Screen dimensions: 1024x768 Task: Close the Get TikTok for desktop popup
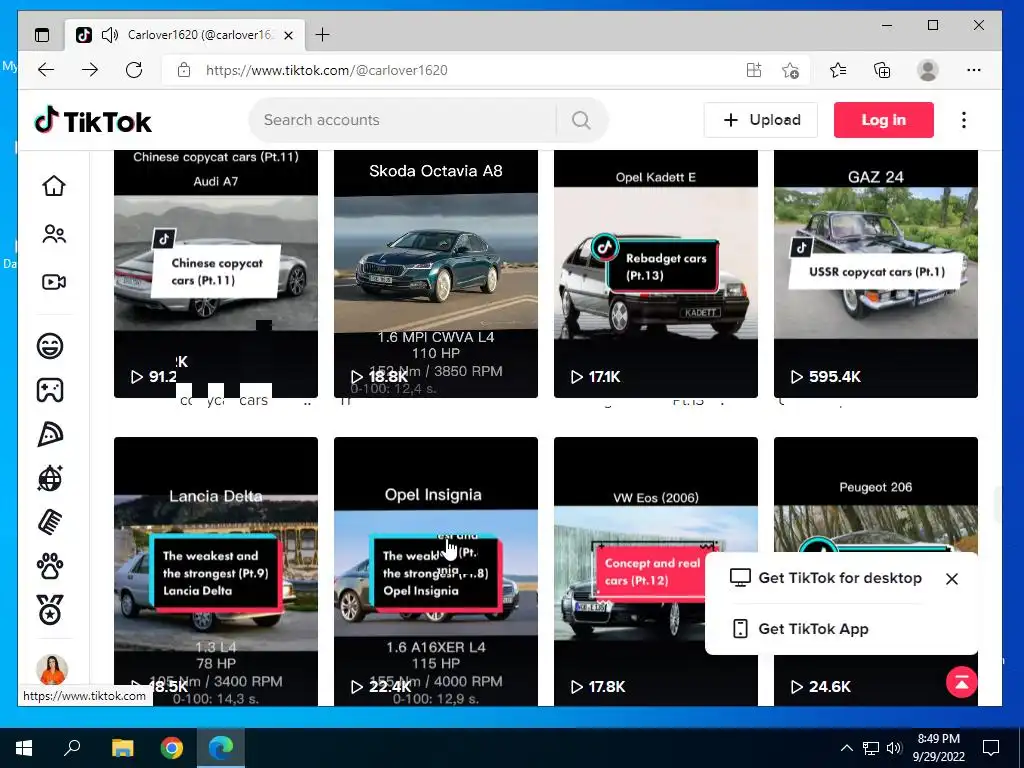(x=952, y=579)
